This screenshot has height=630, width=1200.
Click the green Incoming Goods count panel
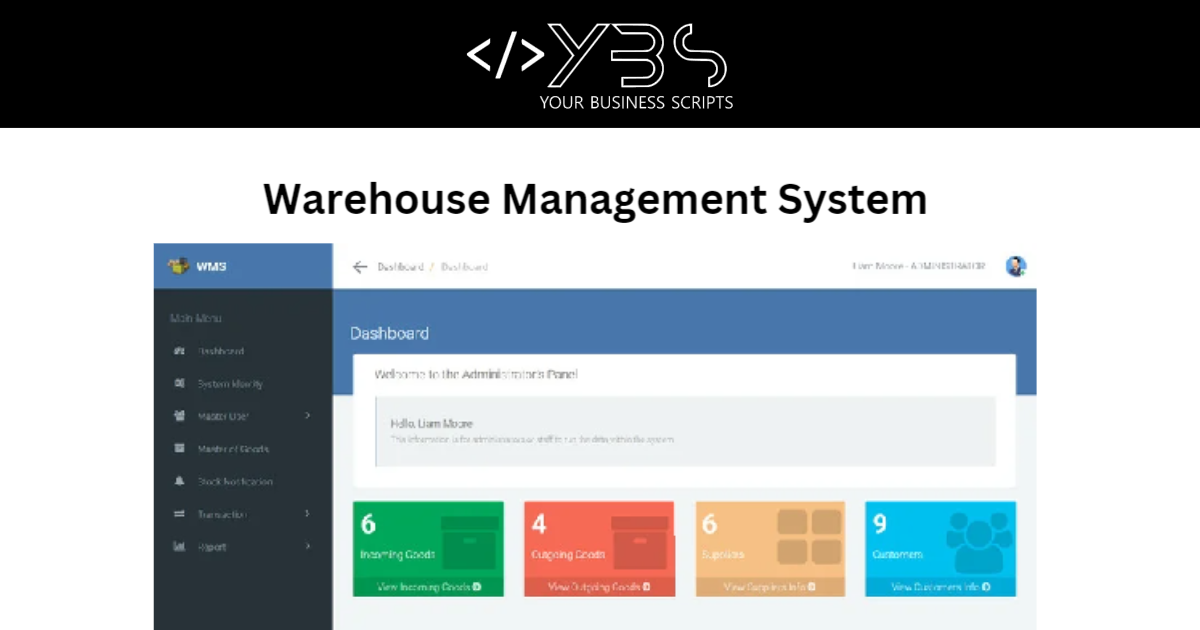[x=428, y=540]
